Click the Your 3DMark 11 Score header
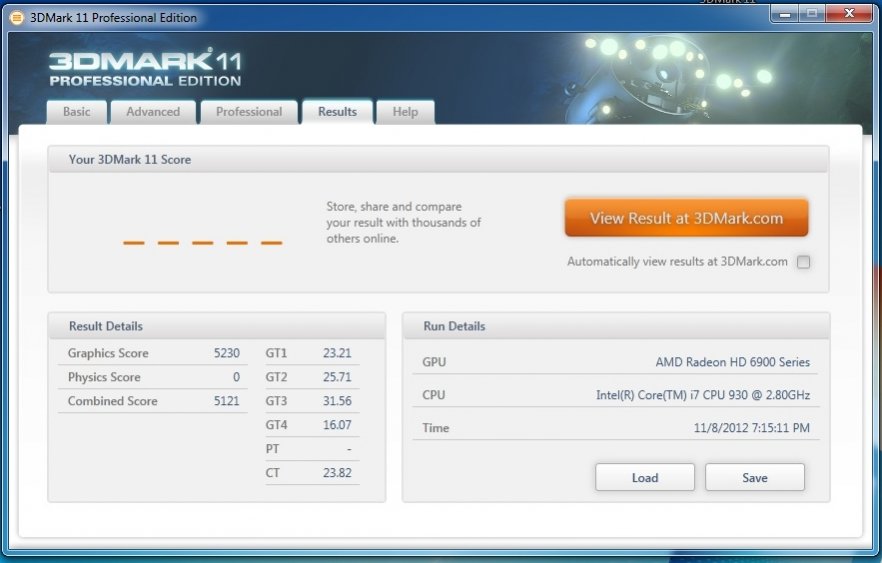This screenshot has width=882, height=563. coord(438,160)
